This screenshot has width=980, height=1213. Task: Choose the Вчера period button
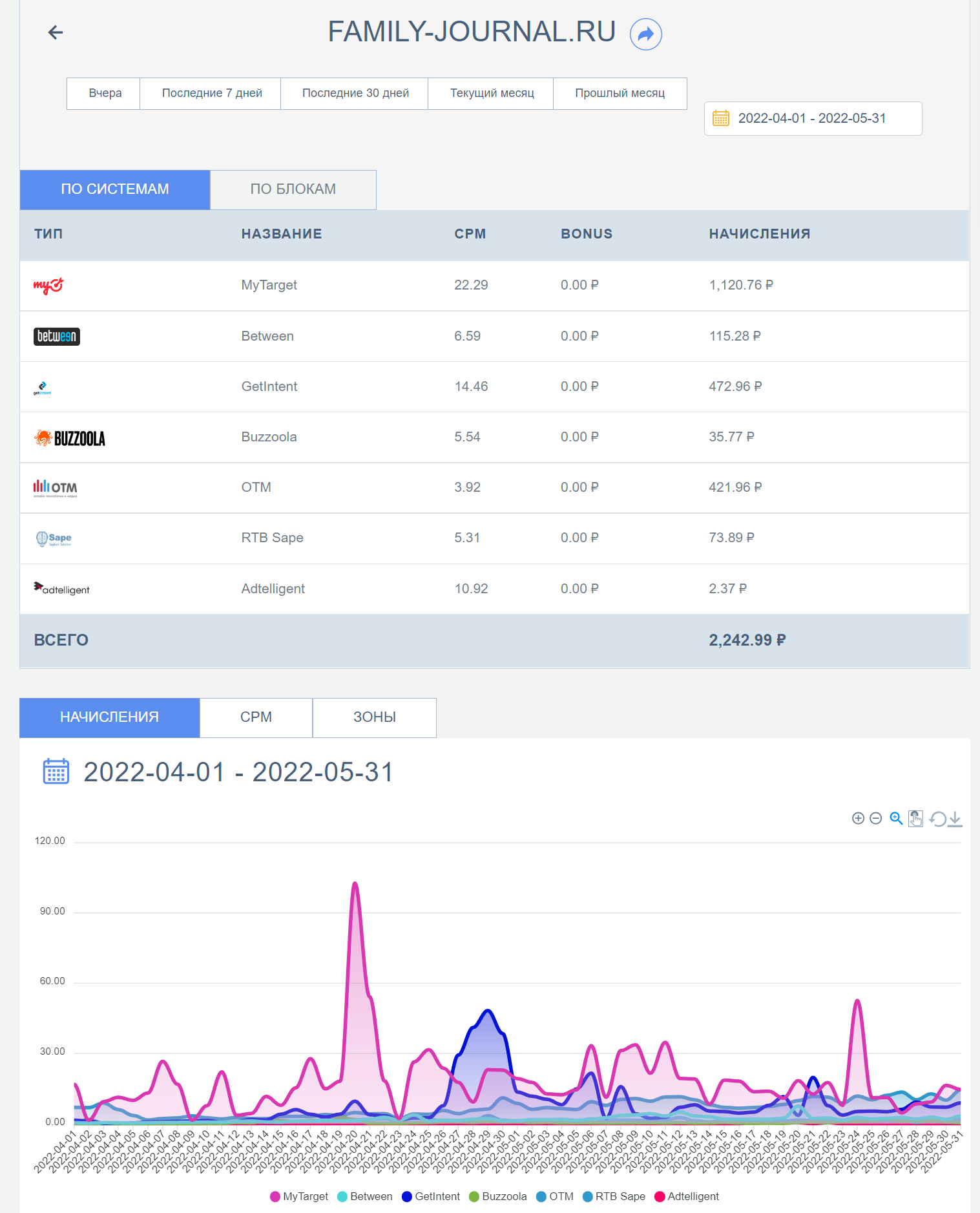104,93
